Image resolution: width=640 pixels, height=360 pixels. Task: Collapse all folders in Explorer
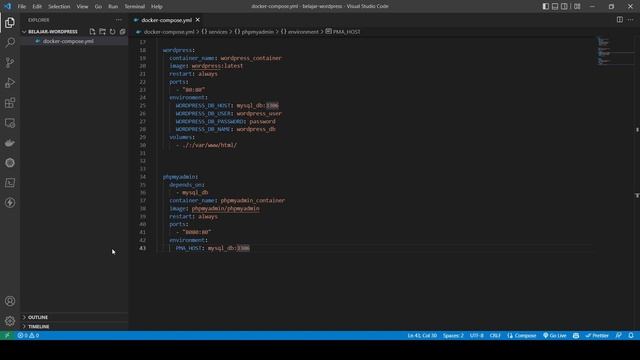coord(122,31)
